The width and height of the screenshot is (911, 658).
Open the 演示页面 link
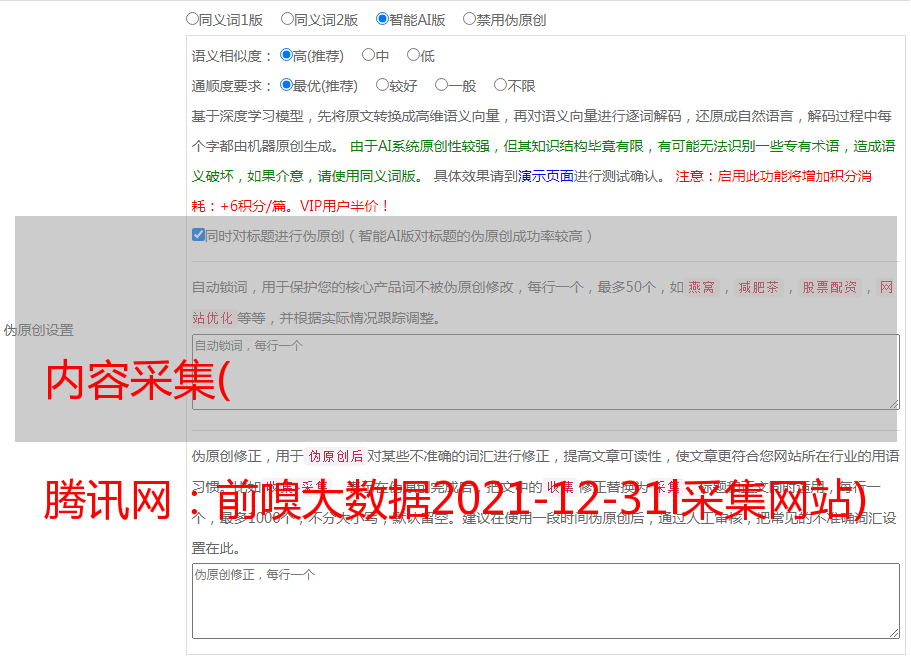point(545,176)
